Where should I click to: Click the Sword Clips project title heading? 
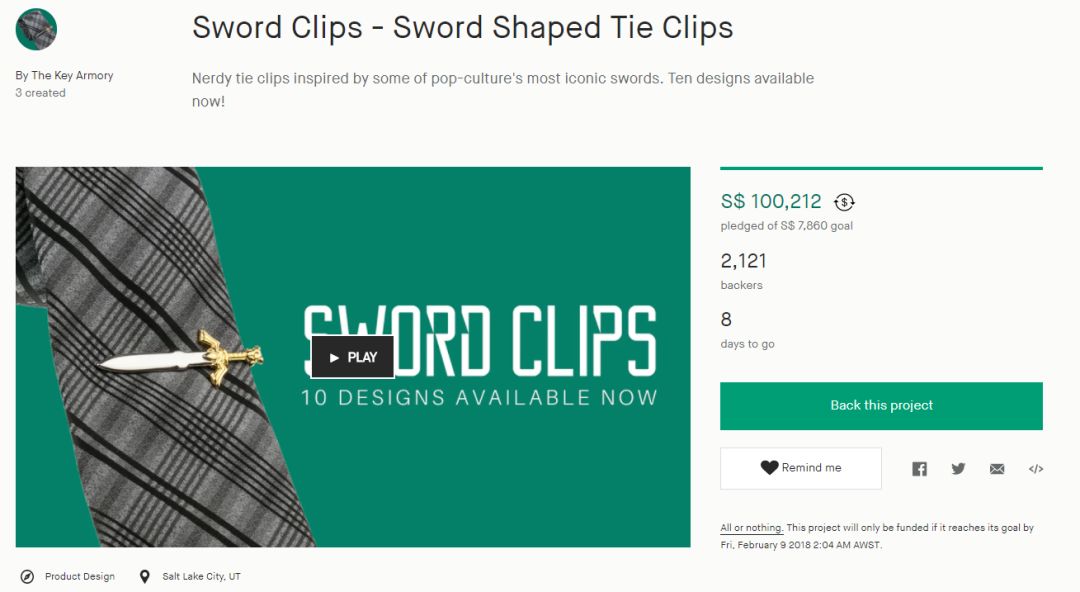click(463, 28)
